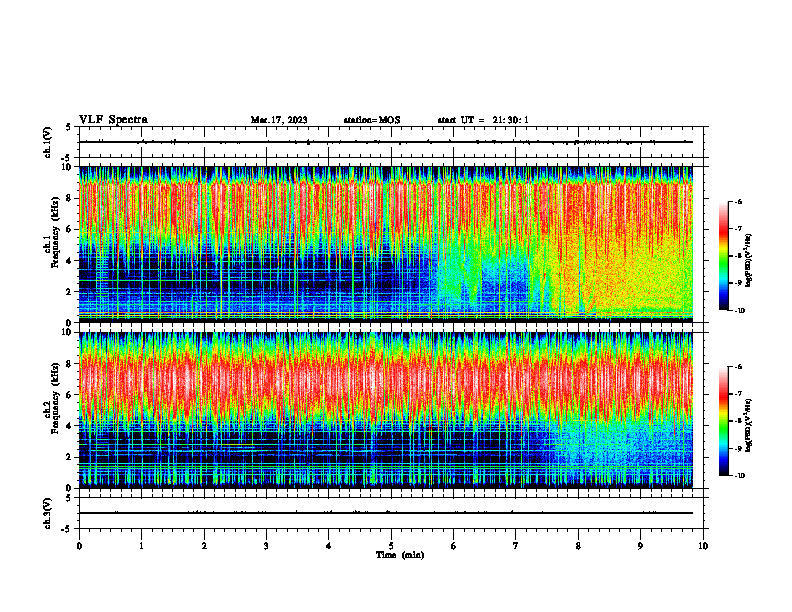
Task: Click the ch.1 colorbar gradient strip
Action: coord(723,256)
